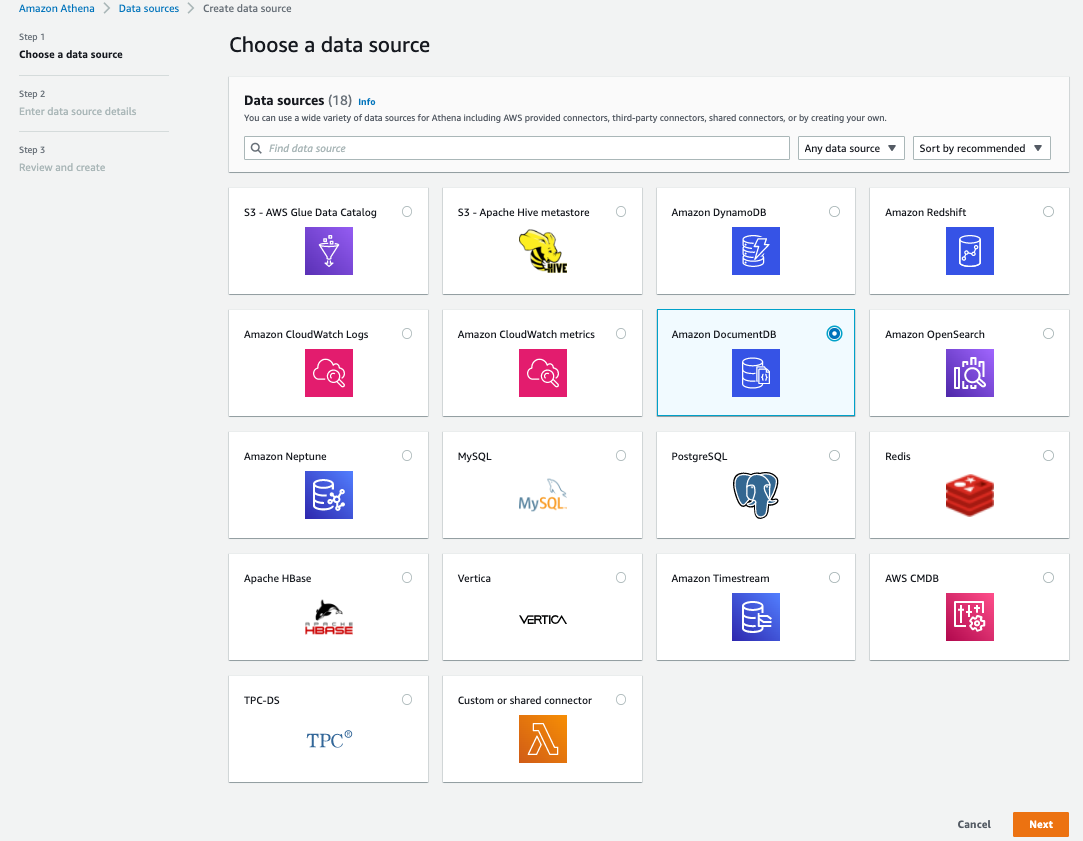
Task: Select Apache HBase radio button
Action: coord(407,577)
